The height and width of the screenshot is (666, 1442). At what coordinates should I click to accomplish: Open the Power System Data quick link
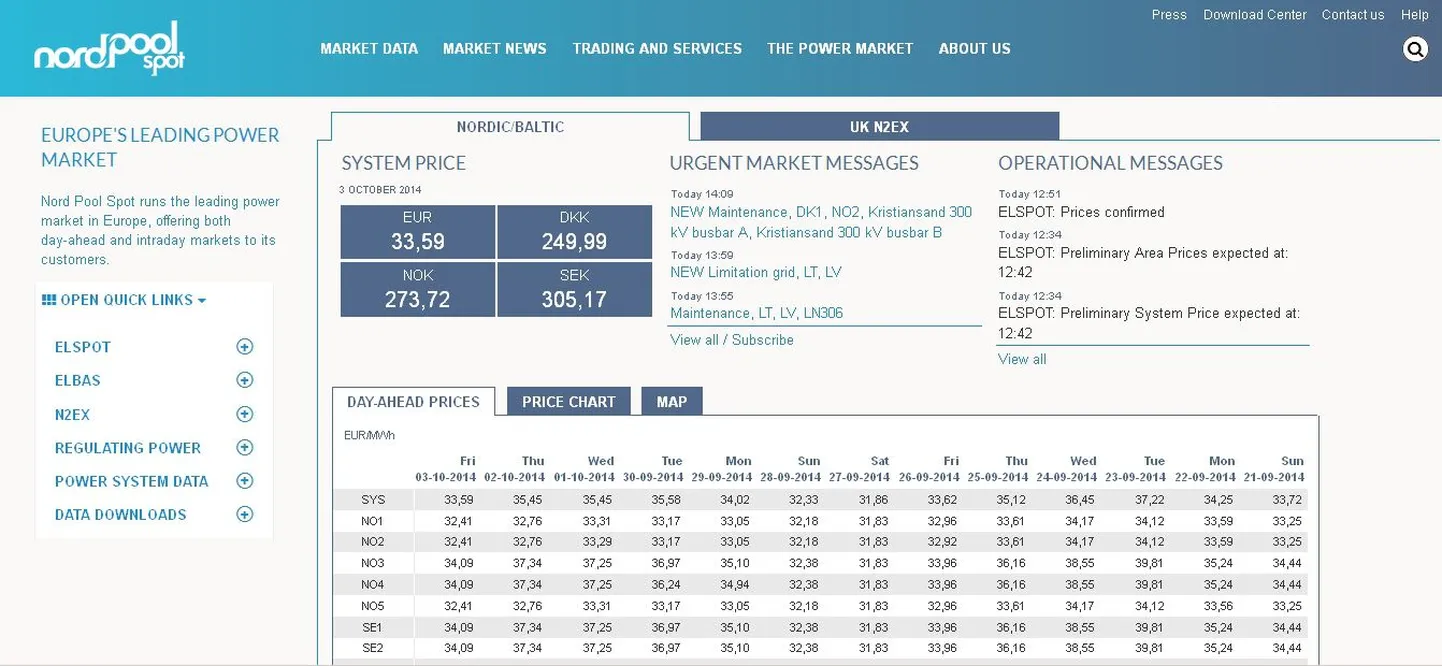[132, 481]
